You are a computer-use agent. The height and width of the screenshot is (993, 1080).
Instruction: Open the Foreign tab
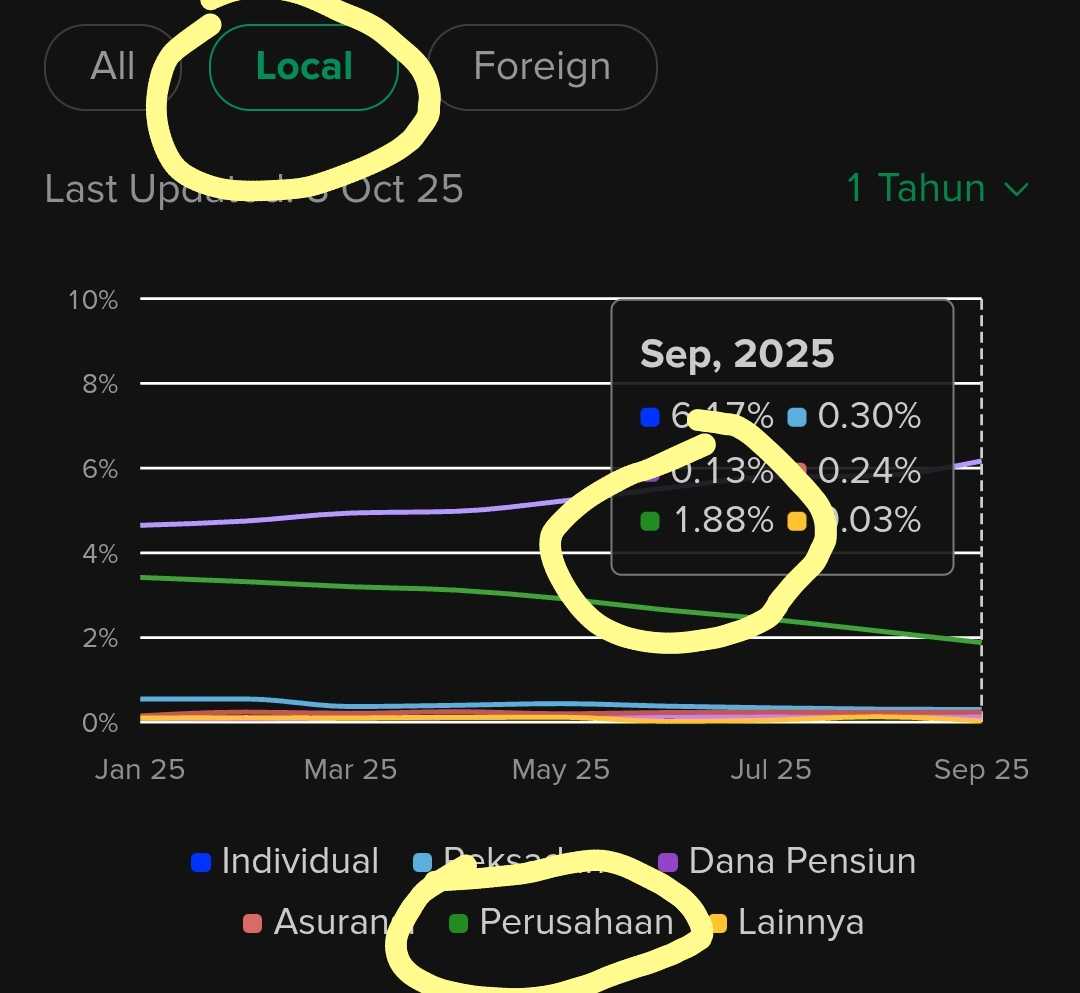tap(541, 67)
